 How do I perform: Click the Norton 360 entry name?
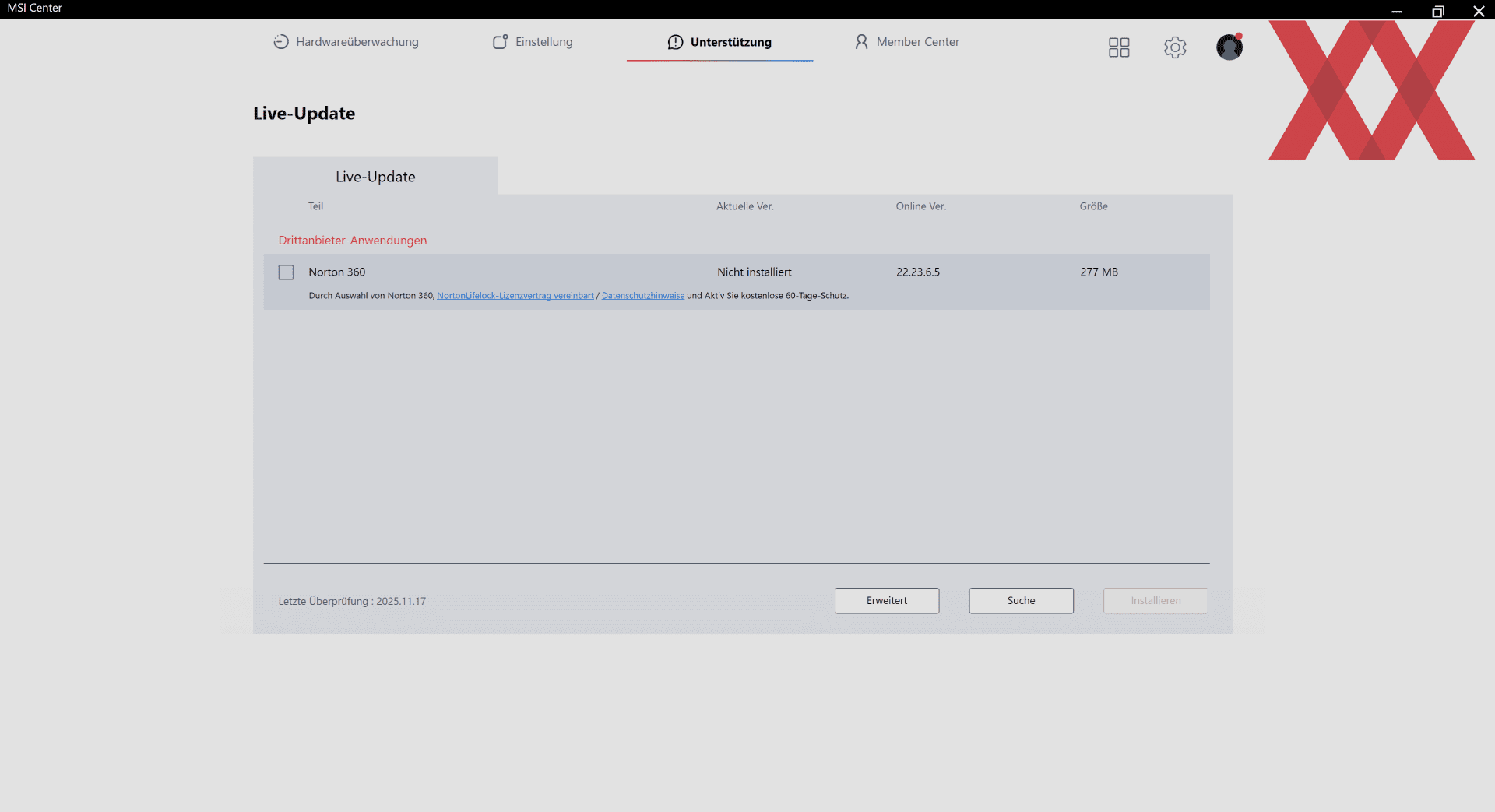coord(337,272)
